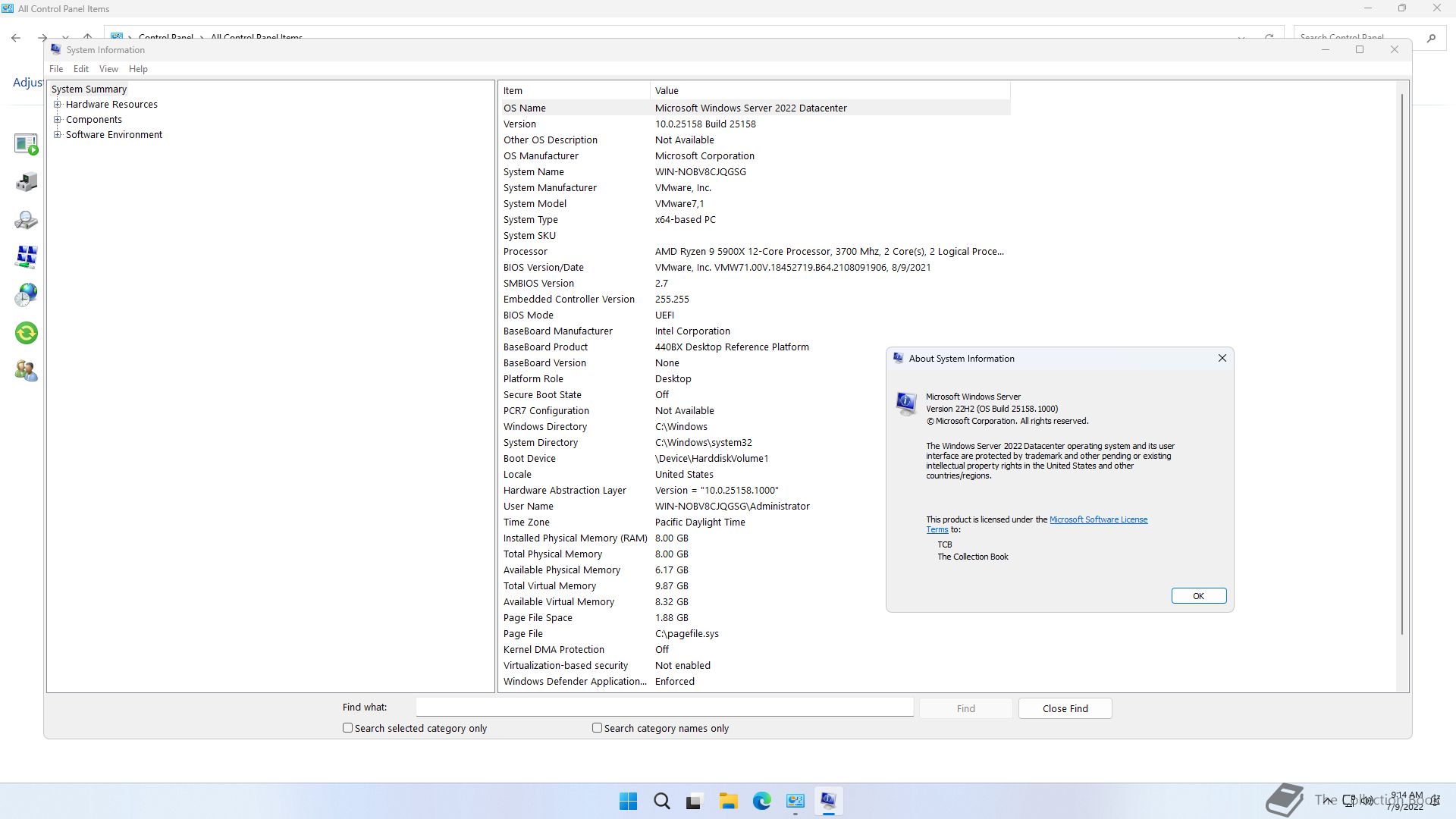Select System Summary in the tree

point(89,89)
